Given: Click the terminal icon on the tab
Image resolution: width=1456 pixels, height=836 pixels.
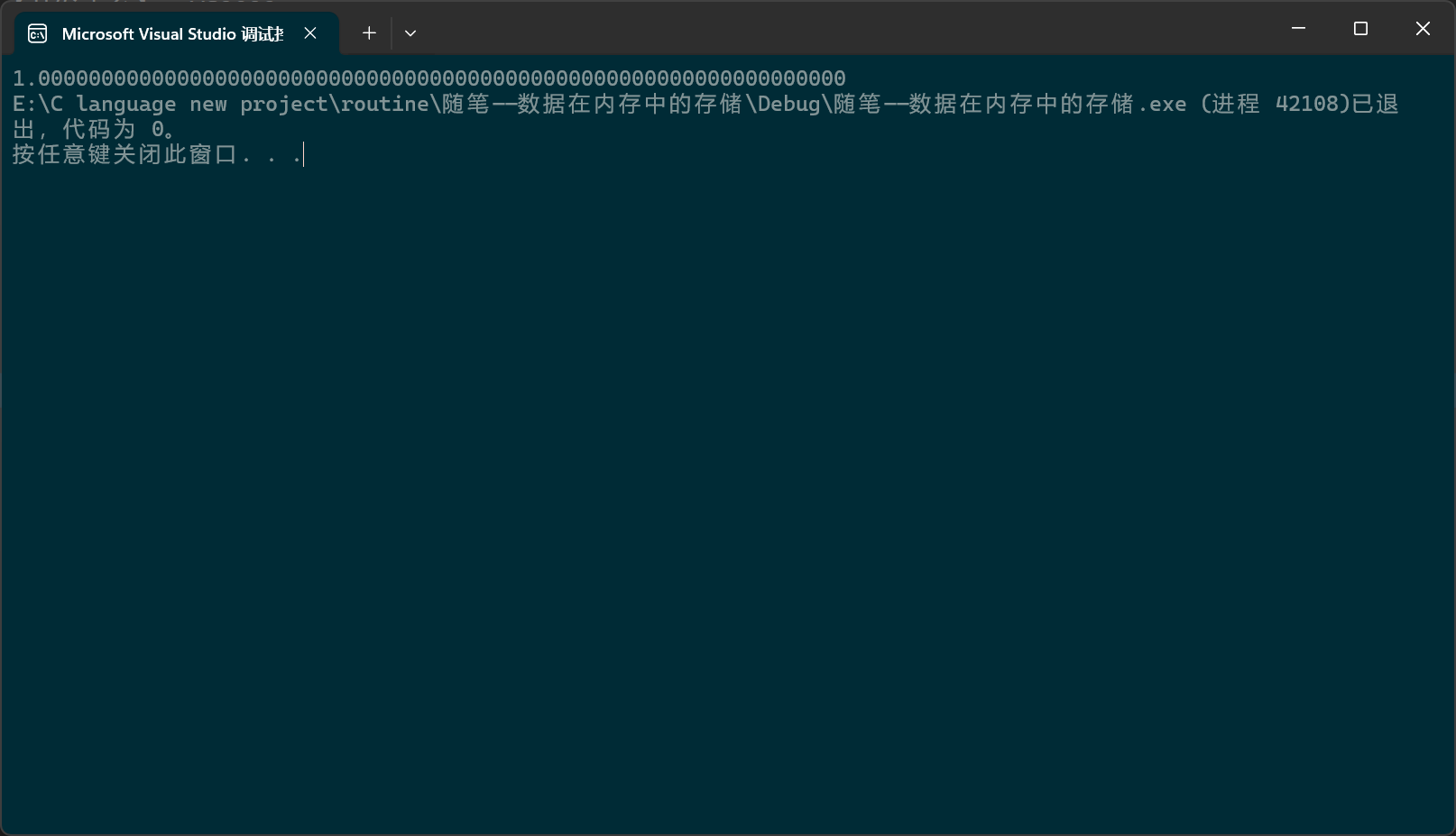Looking at the screenshot, I should [38, 33].
